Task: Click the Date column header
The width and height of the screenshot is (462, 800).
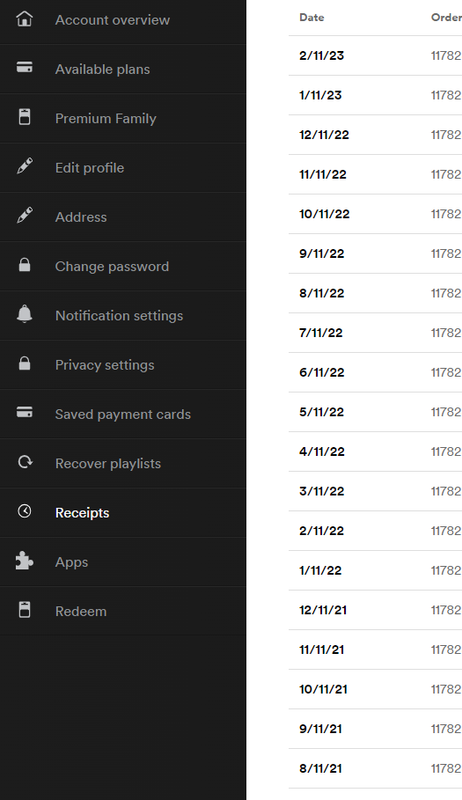Action: (312, 17)
